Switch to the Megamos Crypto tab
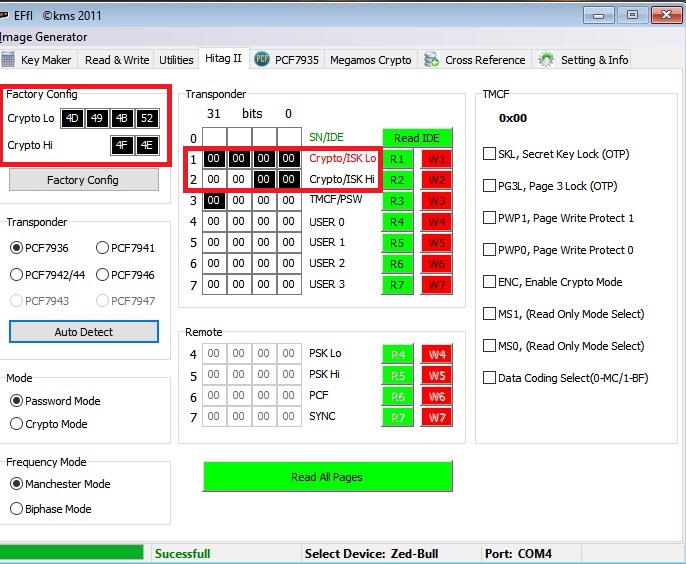The height and width of the screenshot is (564, 686). click(370, 60)
